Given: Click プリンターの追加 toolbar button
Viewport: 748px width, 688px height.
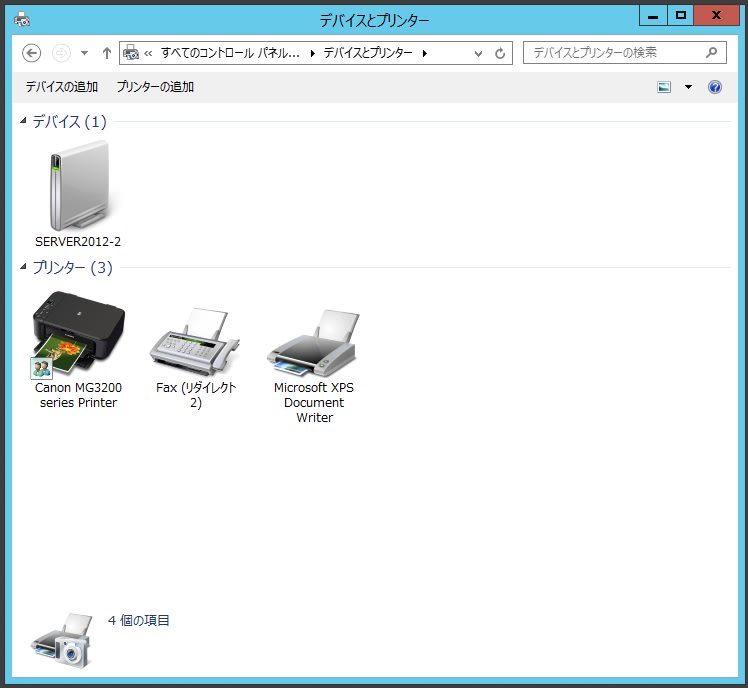Looking at the screenshot, I should [x=155, y=87].
